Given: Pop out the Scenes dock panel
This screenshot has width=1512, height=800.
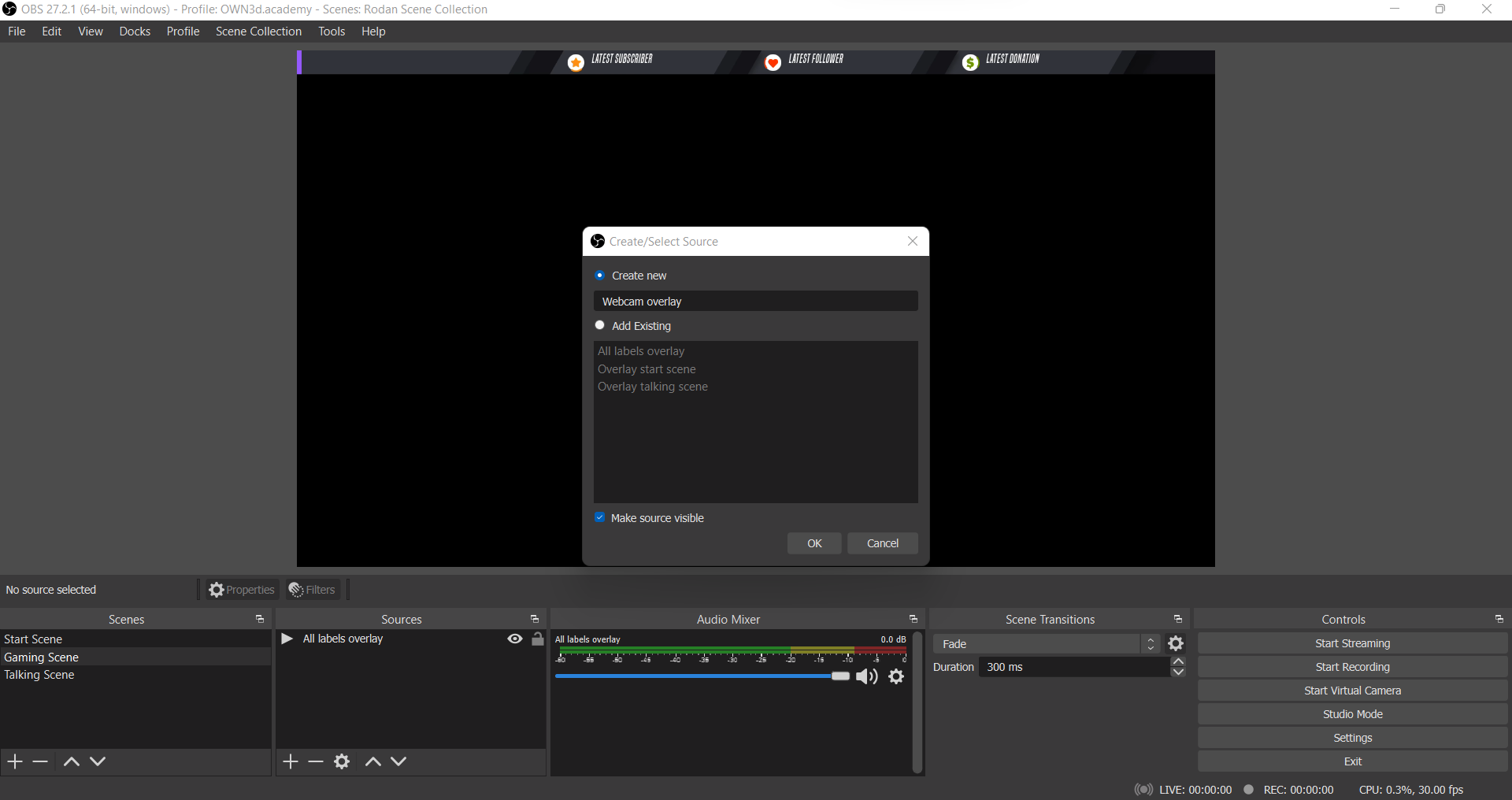Looking at the screenshot, I should (x=260, y=620).
